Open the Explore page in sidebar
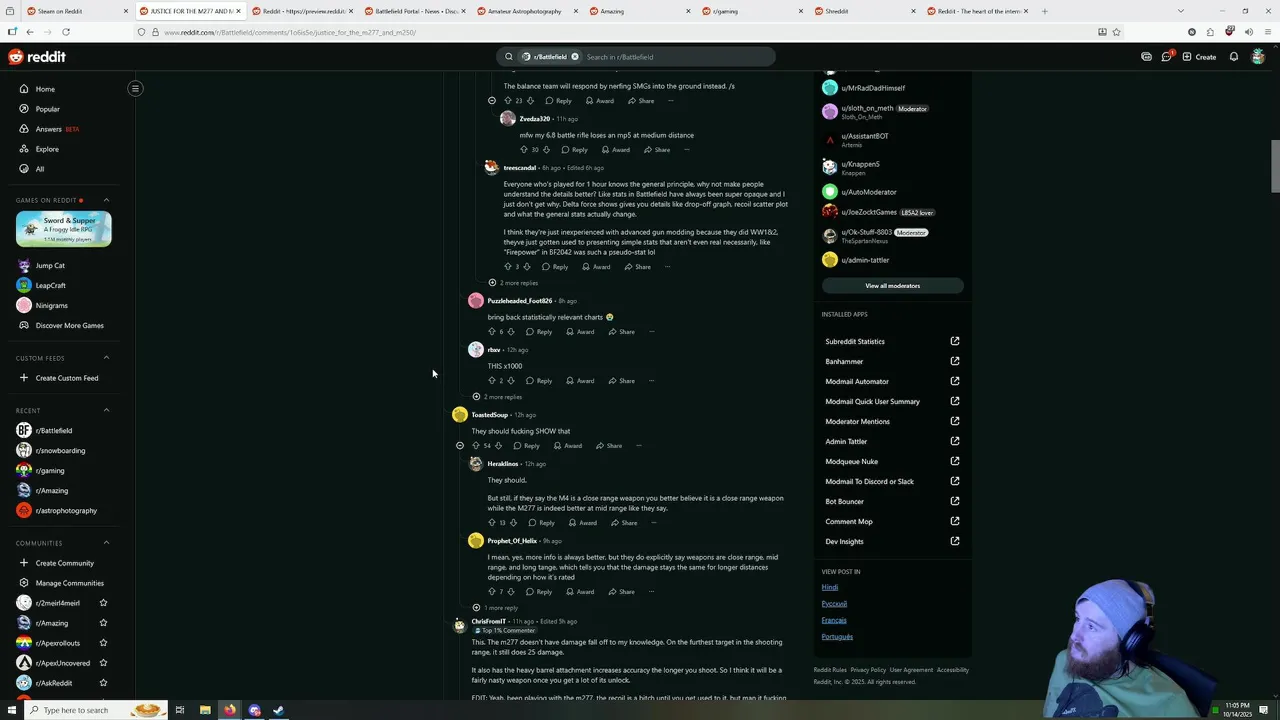Screen dimensions: 1280x720 coord(47,149)
